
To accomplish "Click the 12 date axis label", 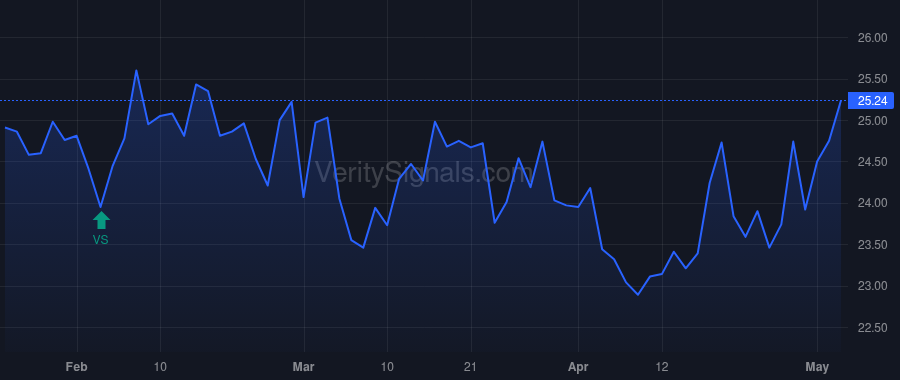I will coord(662,366).
